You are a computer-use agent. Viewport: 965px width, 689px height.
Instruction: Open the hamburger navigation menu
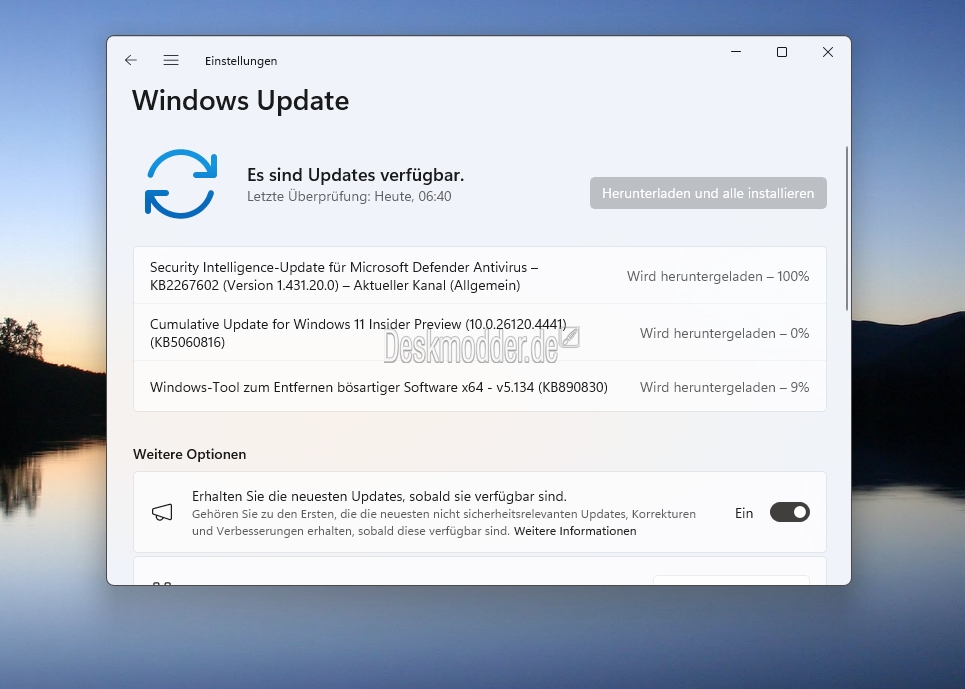click(x=171, y=60)
